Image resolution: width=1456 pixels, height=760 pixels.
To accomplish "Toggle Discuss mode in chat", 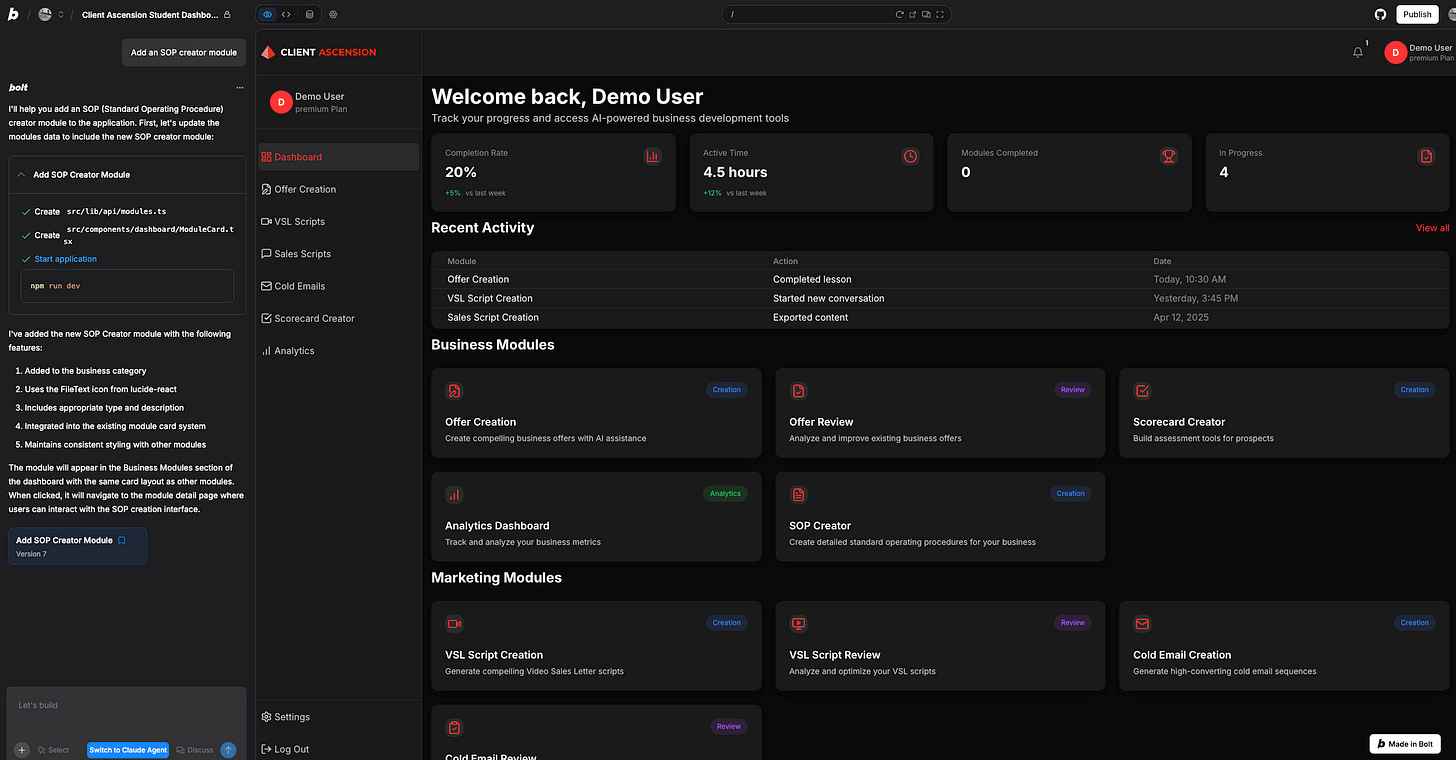I will coord(195,750).
